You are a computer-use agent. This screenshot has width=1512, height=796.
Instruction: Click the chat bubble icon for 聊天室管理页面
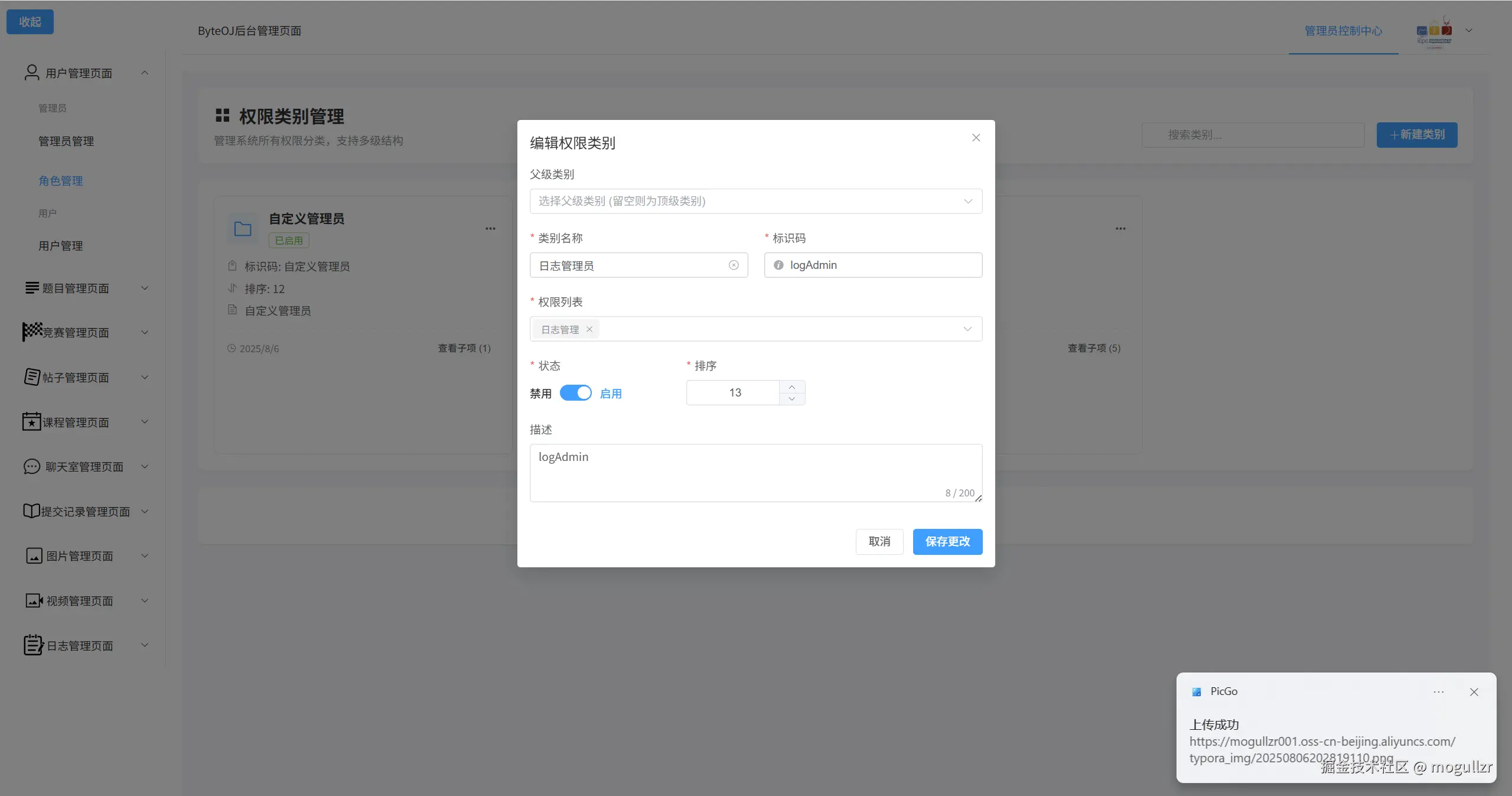[31, 467]
